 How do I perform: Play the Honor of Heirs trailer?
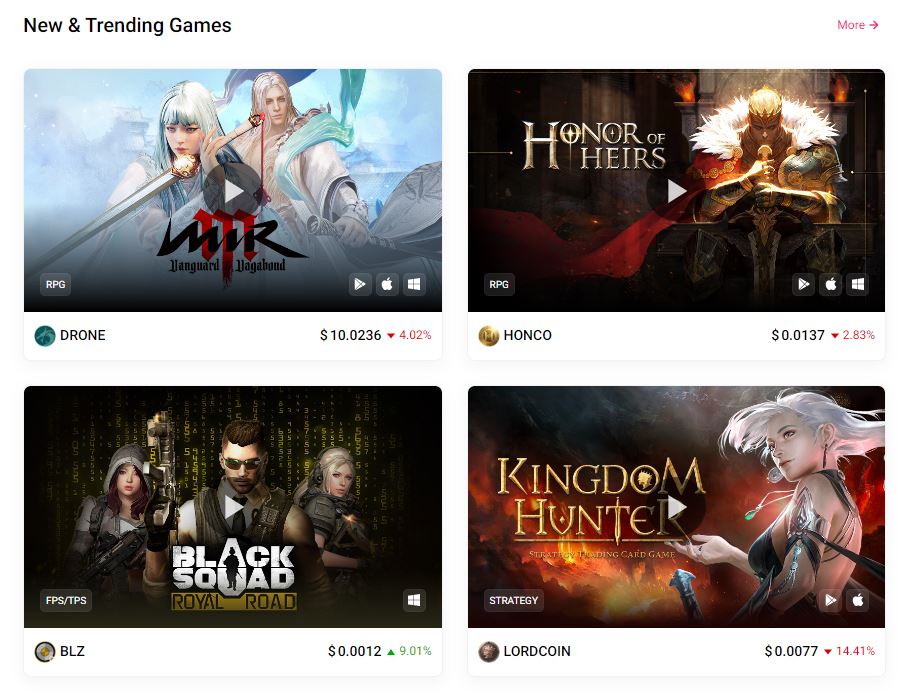coord(676,190)
